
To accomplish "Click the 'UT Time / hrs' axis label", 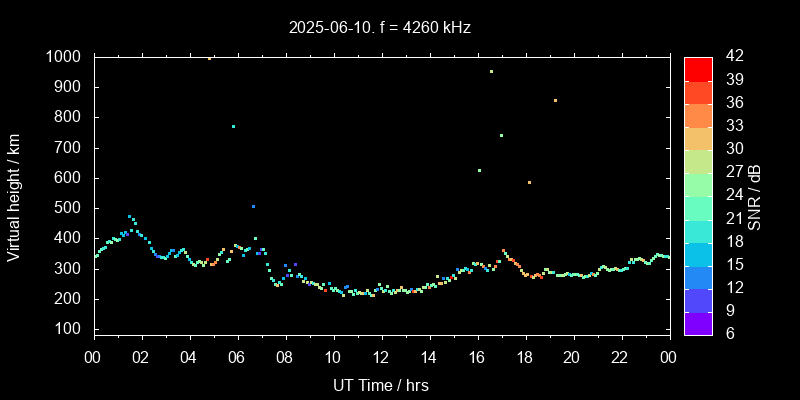I will [x=380, y=384].
